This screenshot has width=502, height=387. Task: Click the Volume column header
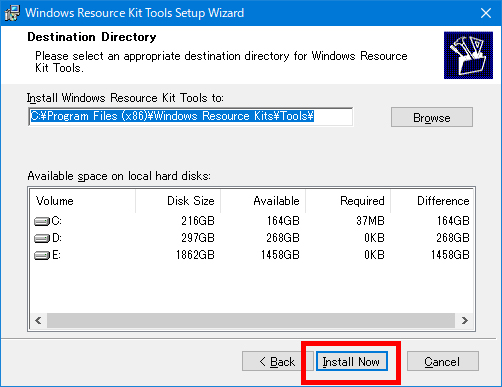(x=82, y=201)
